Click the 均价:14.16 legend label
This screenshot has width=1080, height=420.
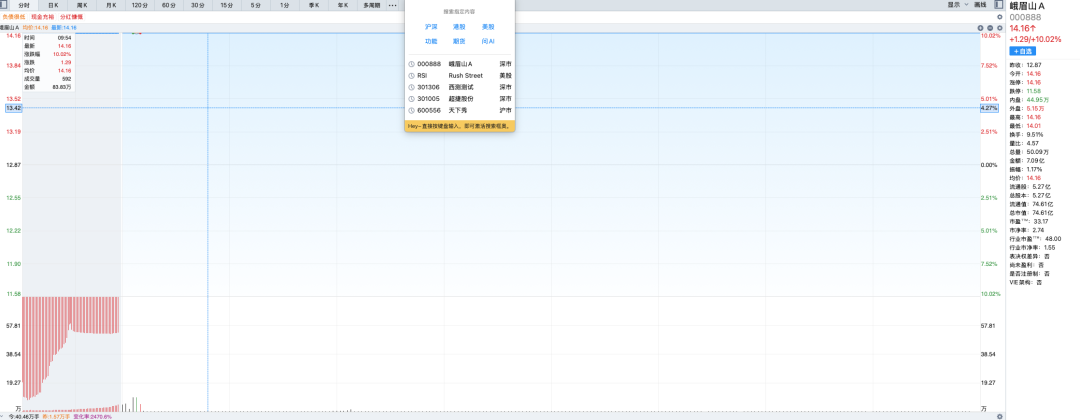tap(34, 28)
